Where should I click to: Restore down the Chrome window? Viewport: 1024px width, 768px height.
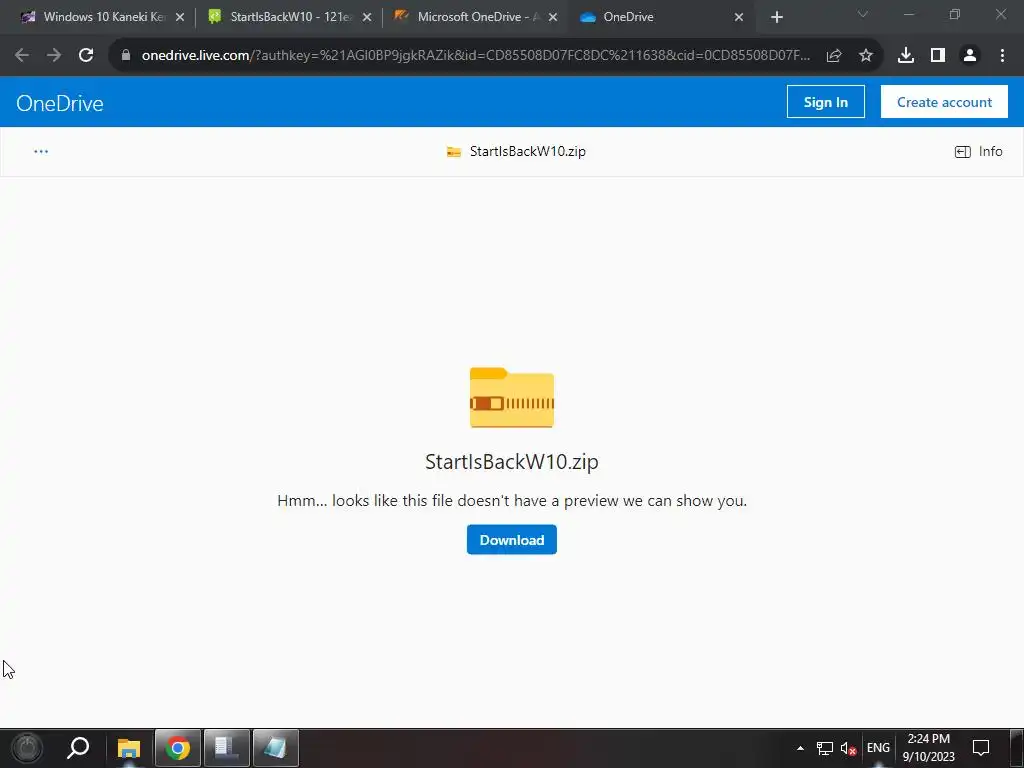tap(955, 14)
